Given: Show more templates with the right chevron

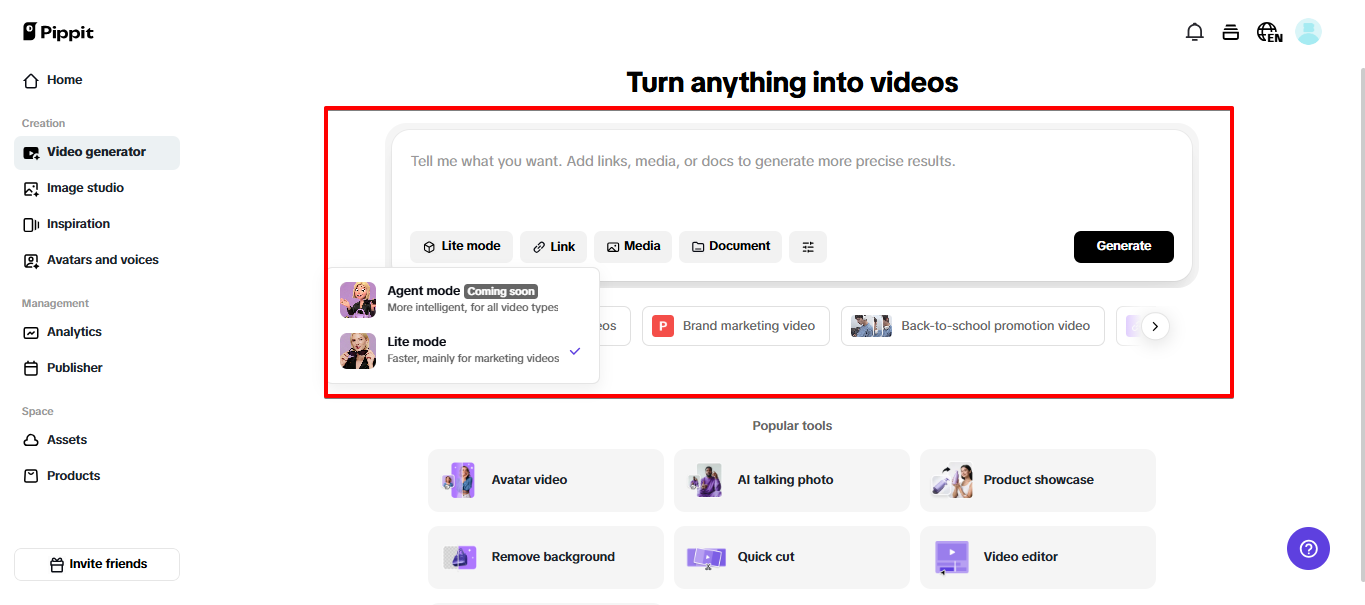Looking at the screenshot, I should point(1155,326).
